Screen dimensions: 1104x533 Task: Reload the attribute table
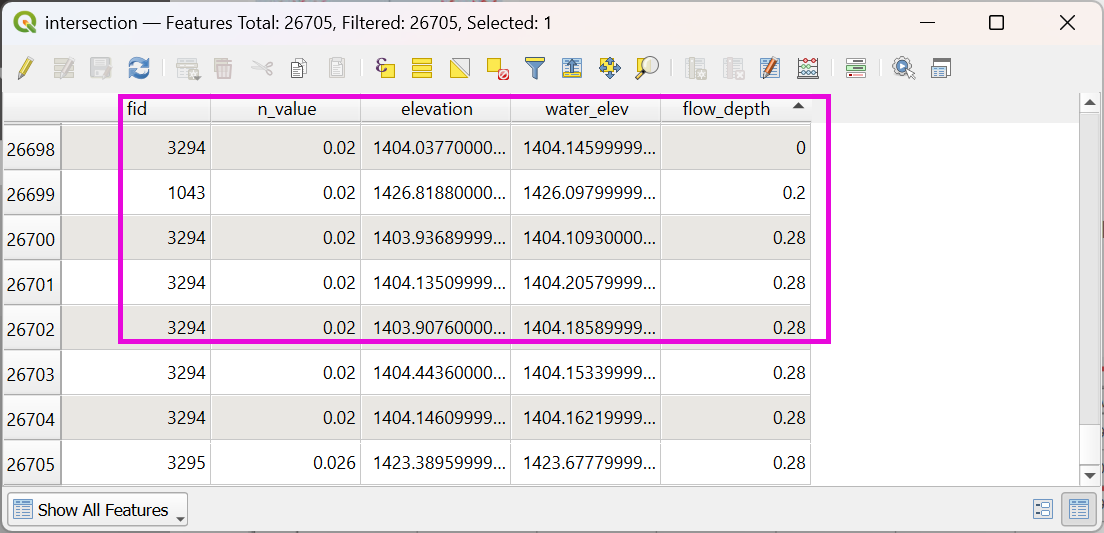[x=138, y=68]
